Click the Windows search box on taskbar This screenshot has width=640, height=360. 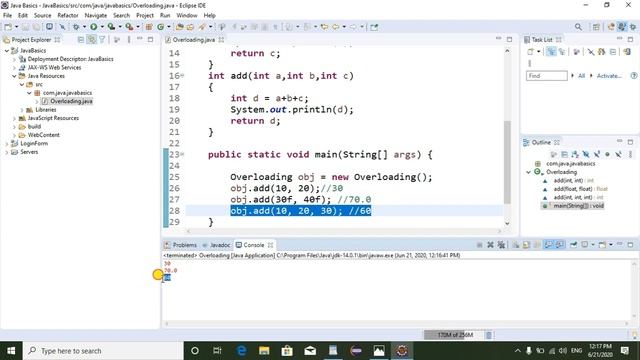pos(103,351)
